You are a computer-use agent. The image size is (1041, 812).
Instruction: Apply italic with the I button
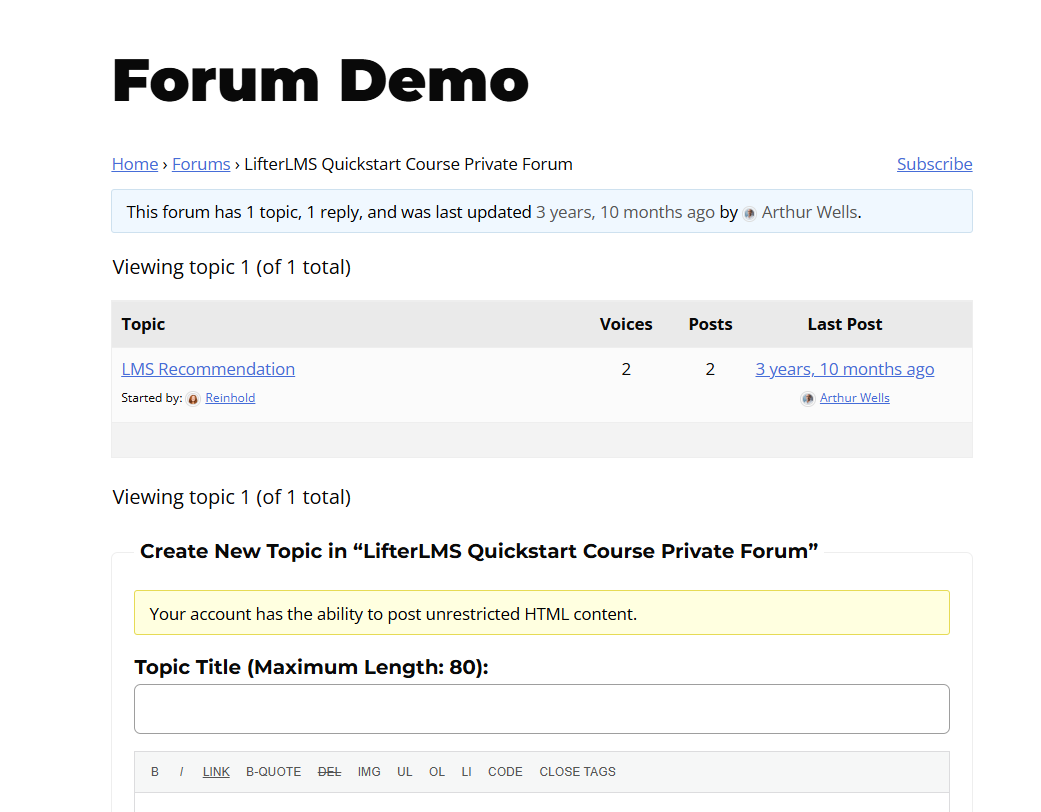point(181,772)
